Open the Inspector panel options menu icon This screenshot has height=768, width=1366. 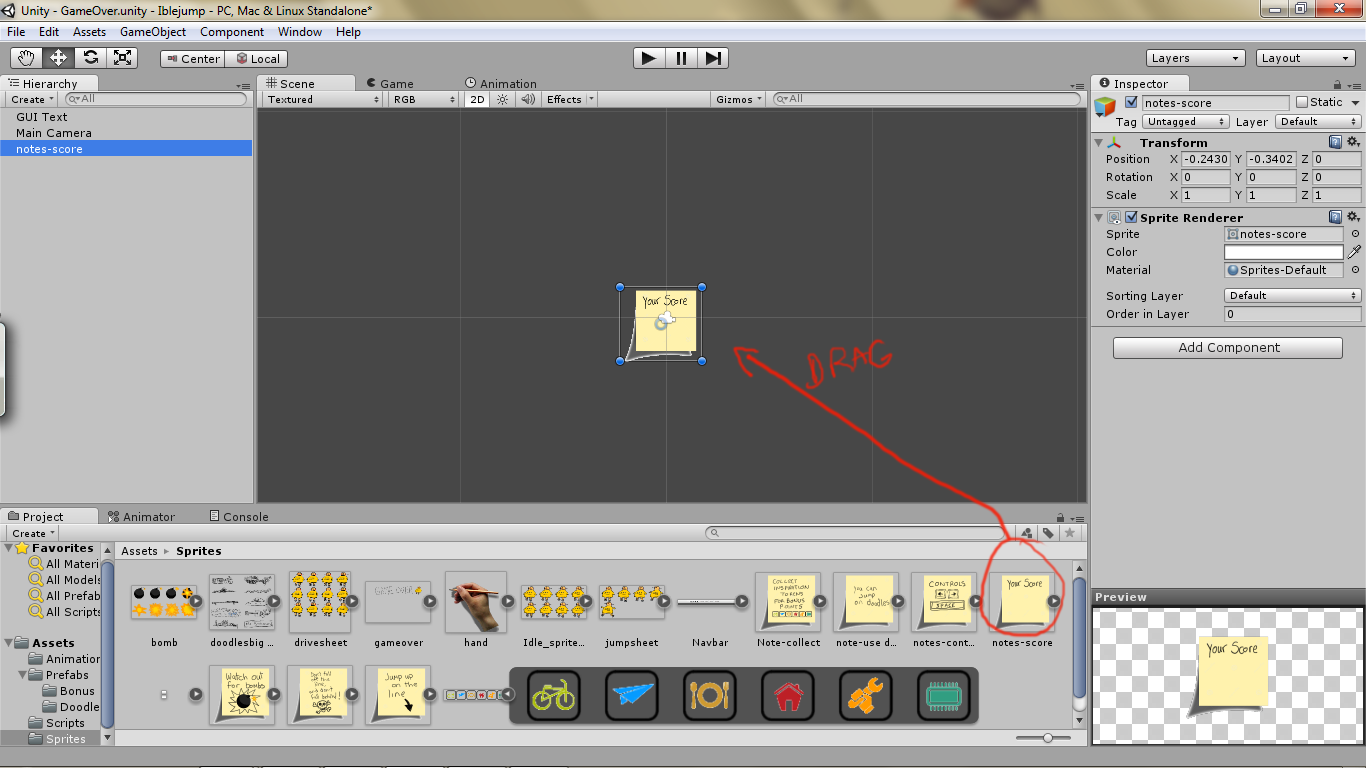click(x=1354, y=85)
